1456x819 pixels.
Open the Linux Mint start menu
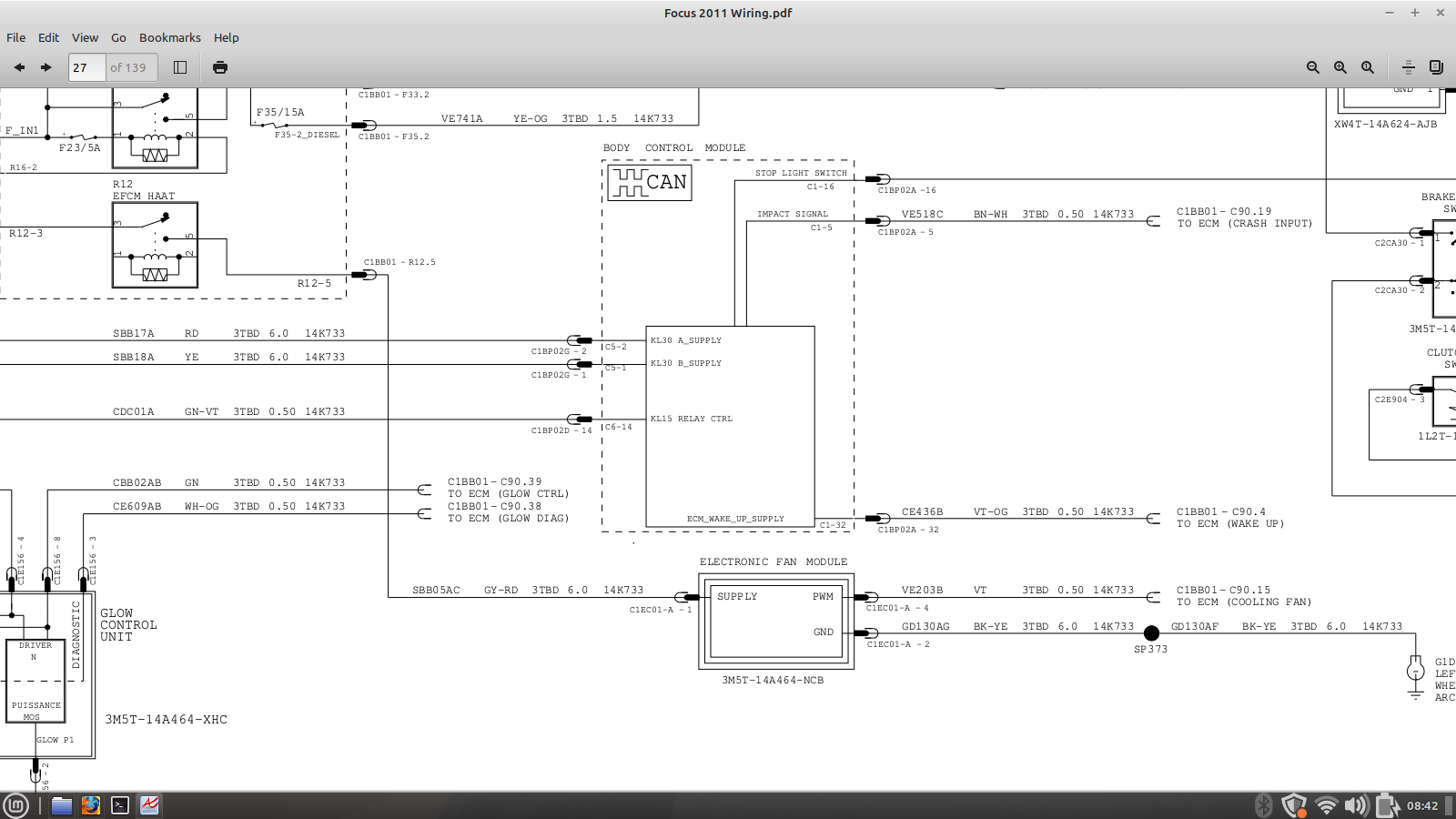[x=15, y=805]
